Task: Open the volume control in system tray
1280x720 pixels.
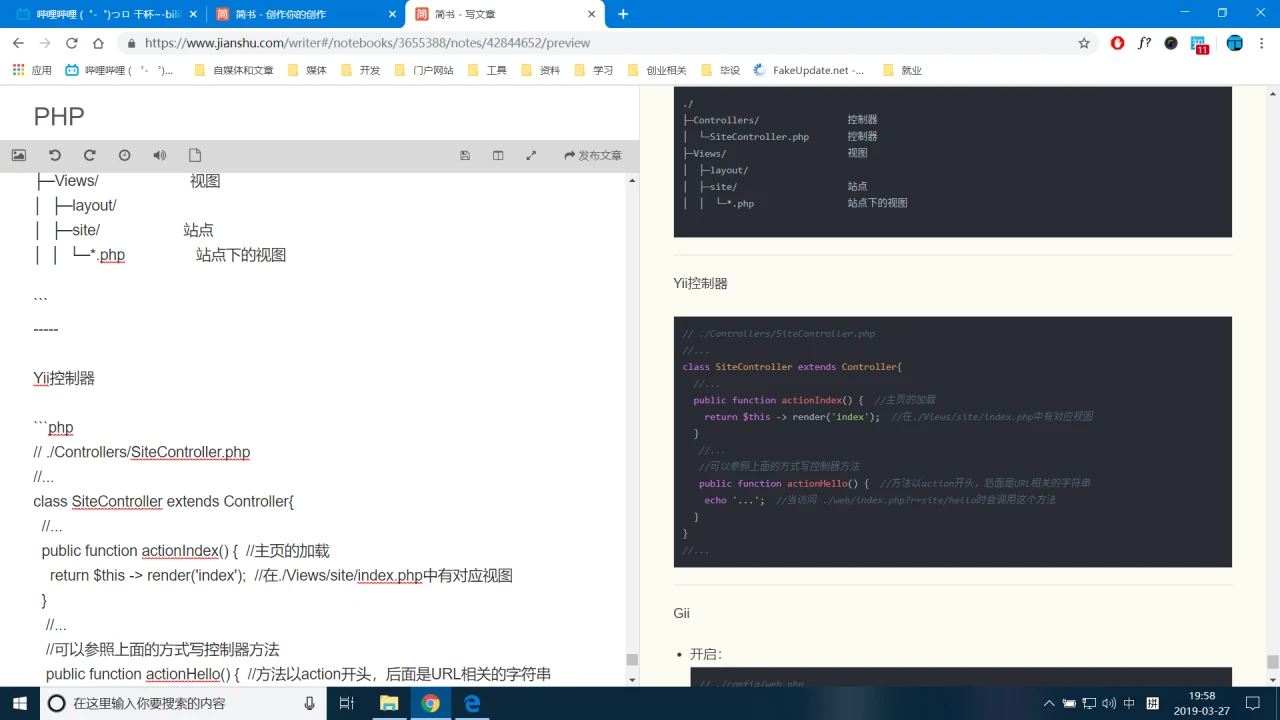Action: 1108,703
